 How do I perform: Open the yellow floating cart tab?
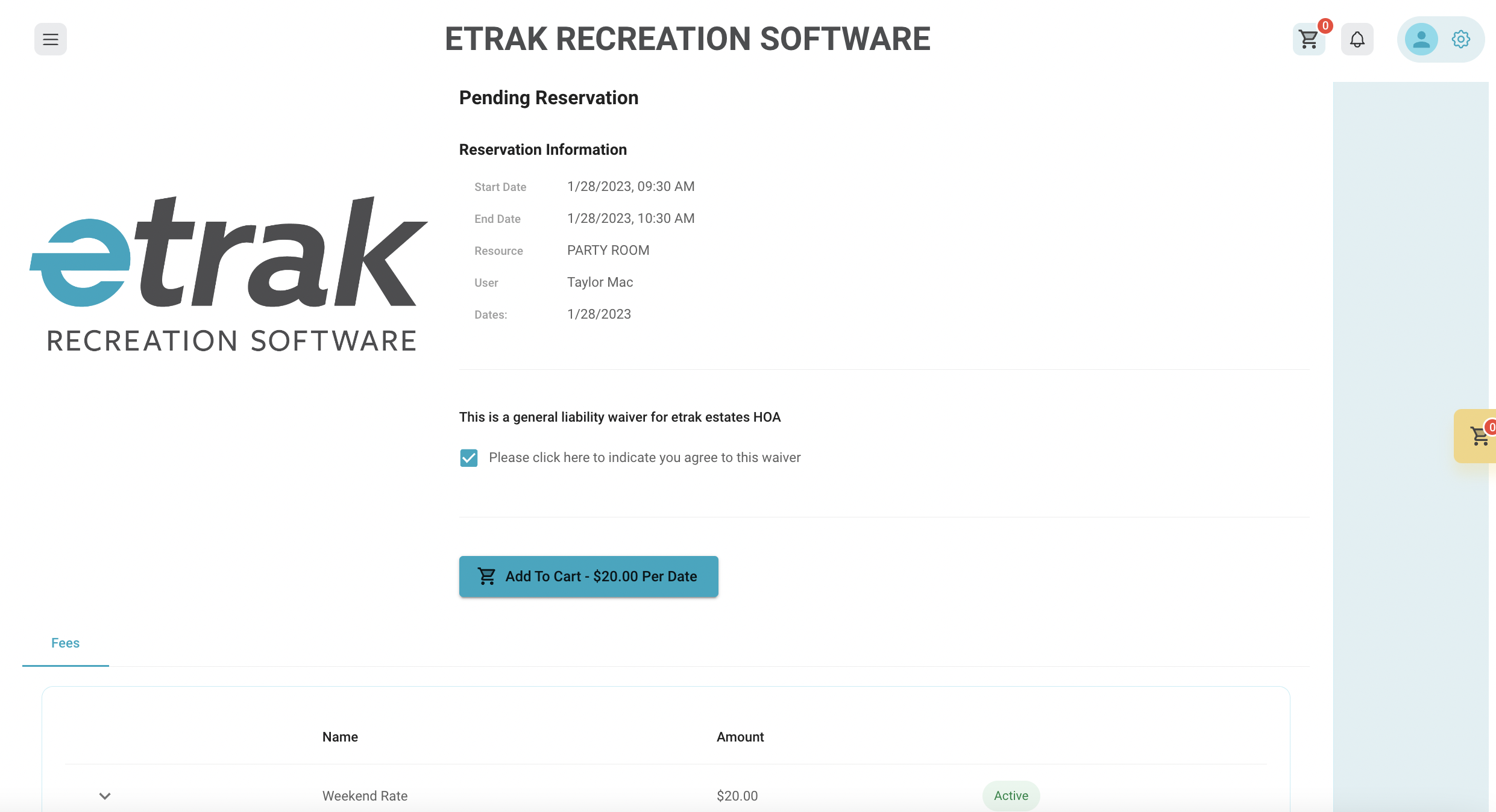point(1476,436)
